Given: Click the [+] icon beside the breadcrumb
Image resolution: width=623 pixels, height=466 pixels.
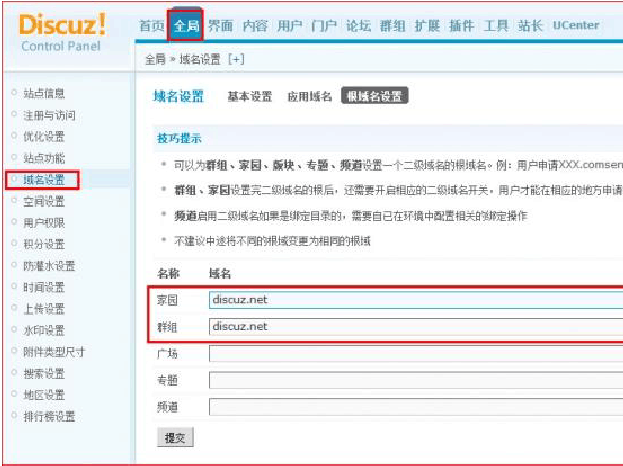Looking at the screenshot, I should coord(236,59).
